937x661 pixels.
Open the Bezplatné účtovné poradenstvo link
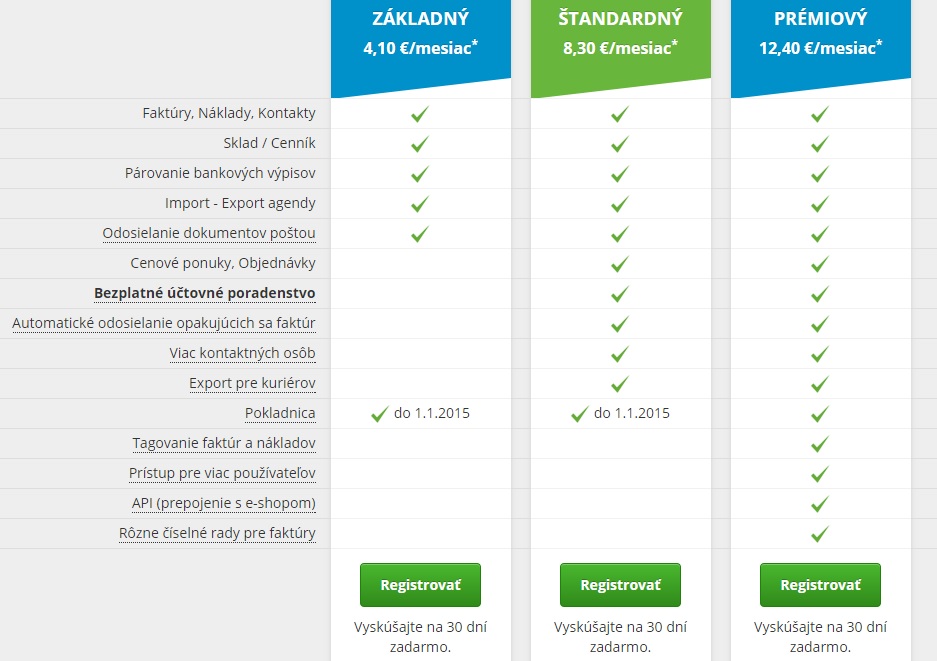click(204, 293)
